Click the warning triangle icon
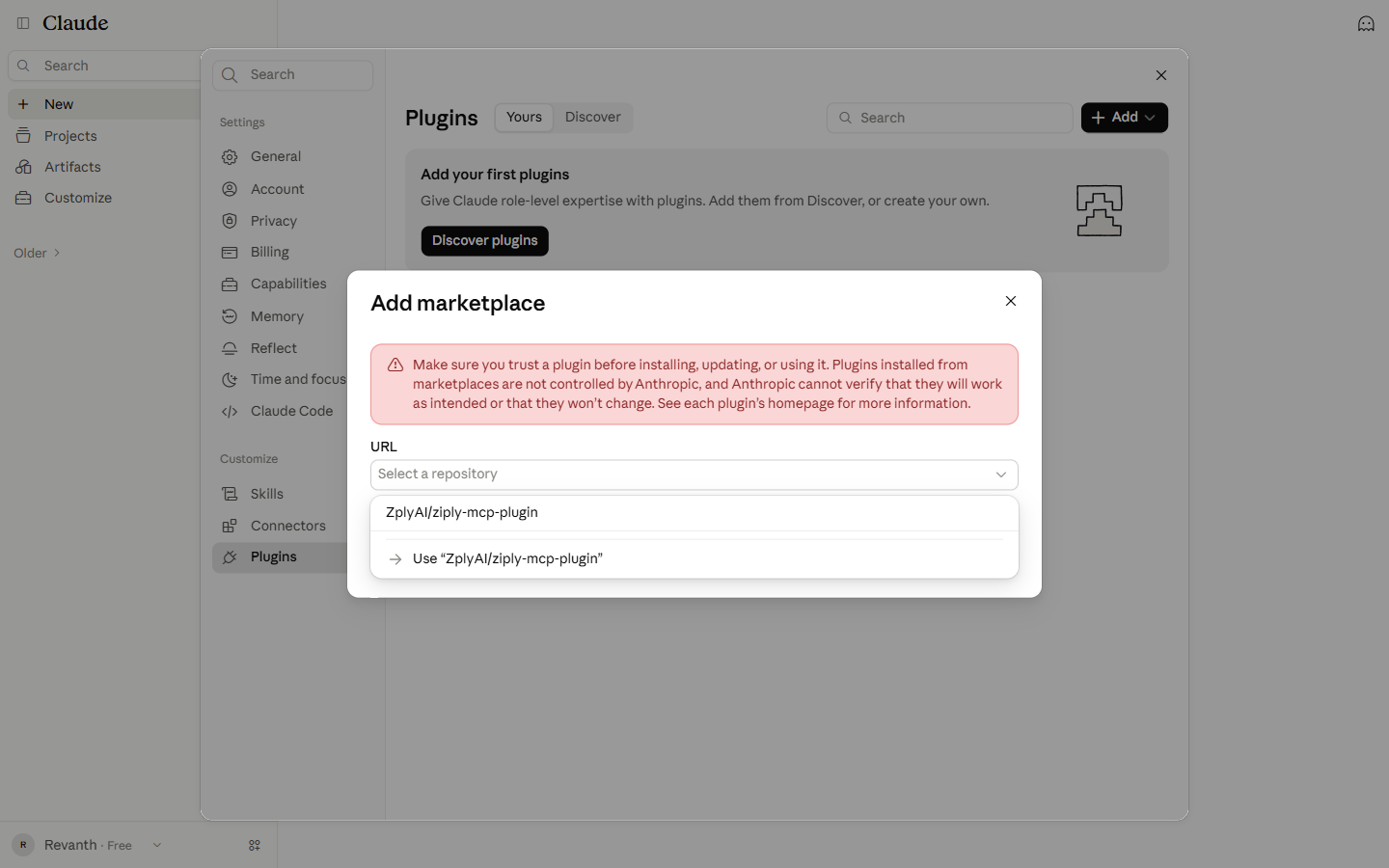The width and height of the screenshot is (1389, 868). 395,365
